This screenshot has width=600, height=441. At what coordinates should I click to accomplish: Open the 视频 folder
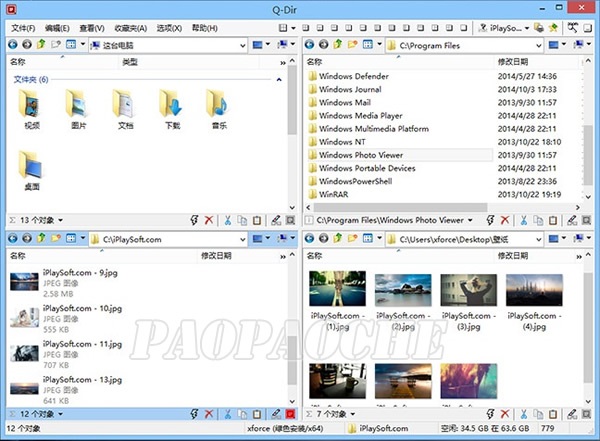[31, 109]
